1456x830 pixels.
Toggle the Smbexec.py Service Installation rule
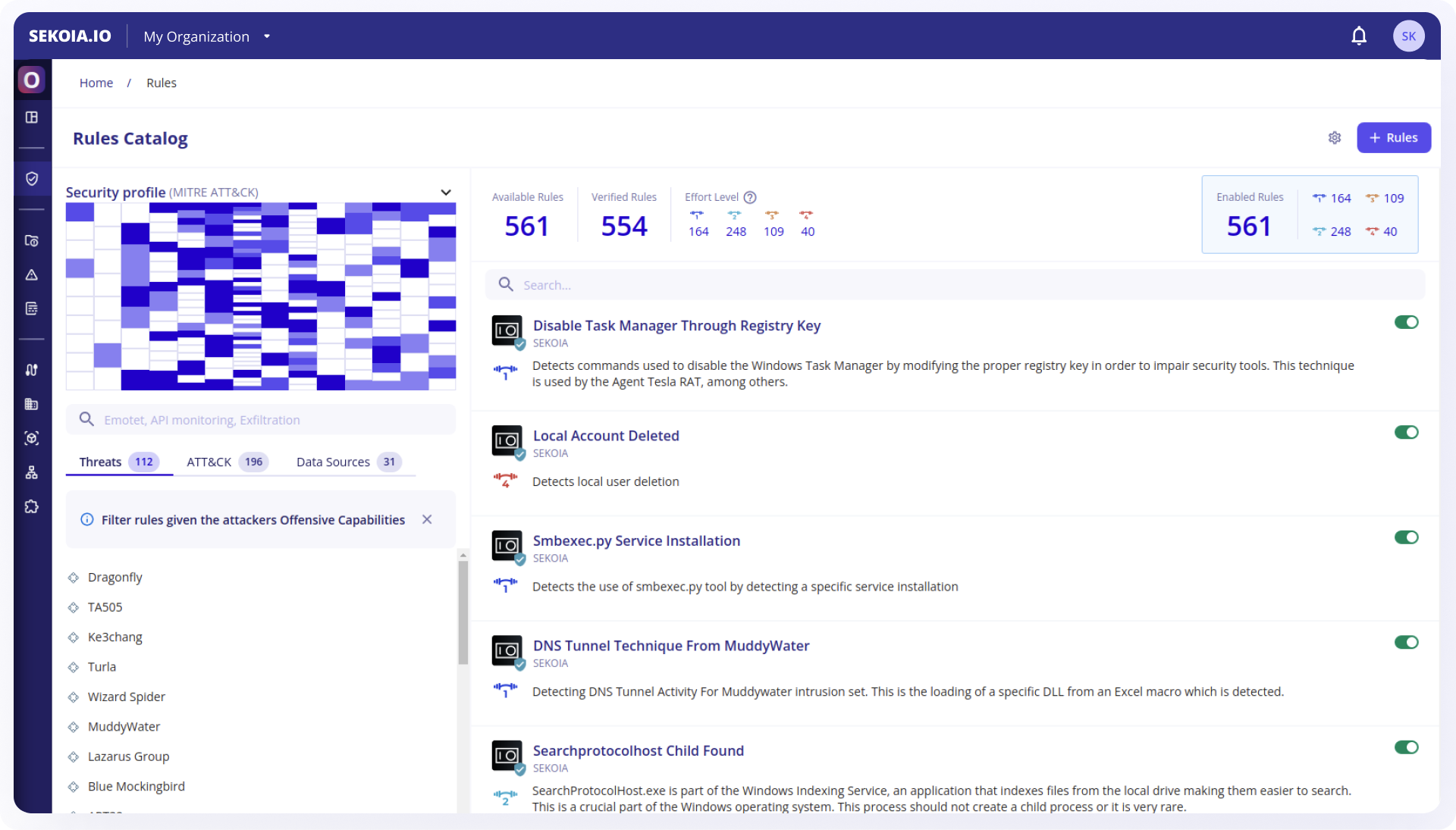(1406, 537)
